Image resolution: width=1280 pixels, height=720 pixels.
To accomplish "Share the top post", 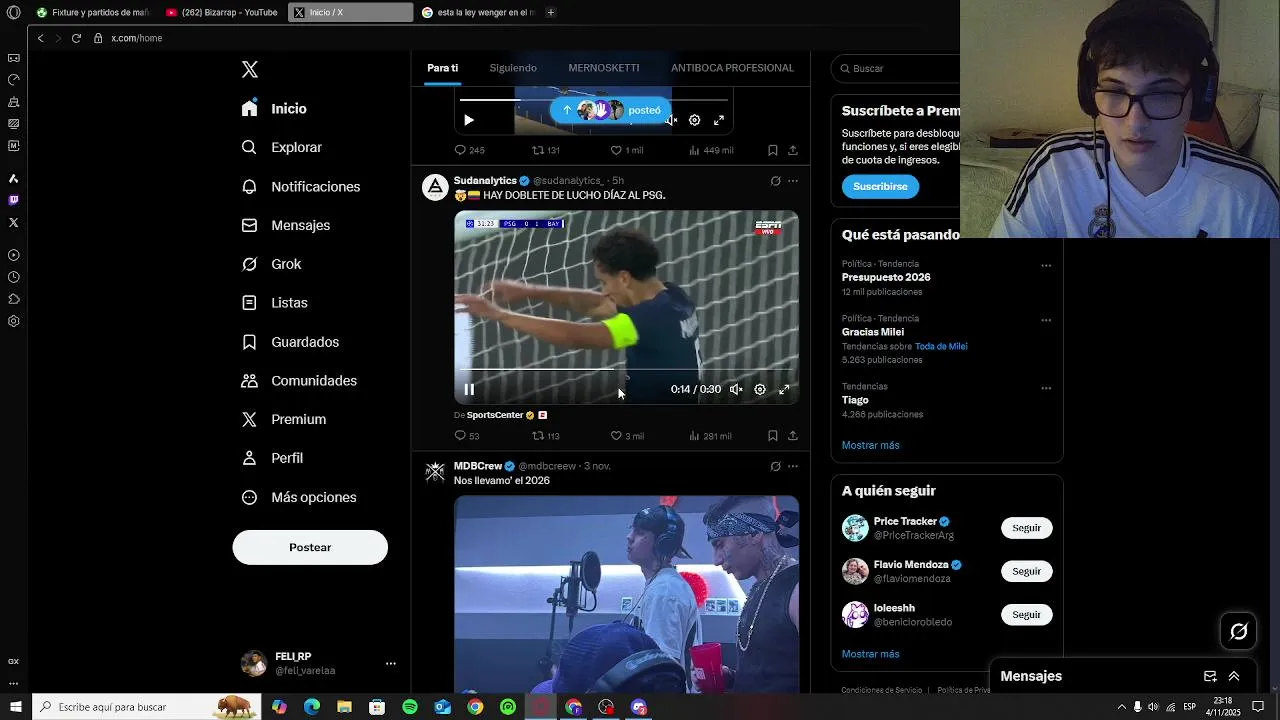I will (x=793, y=150).
